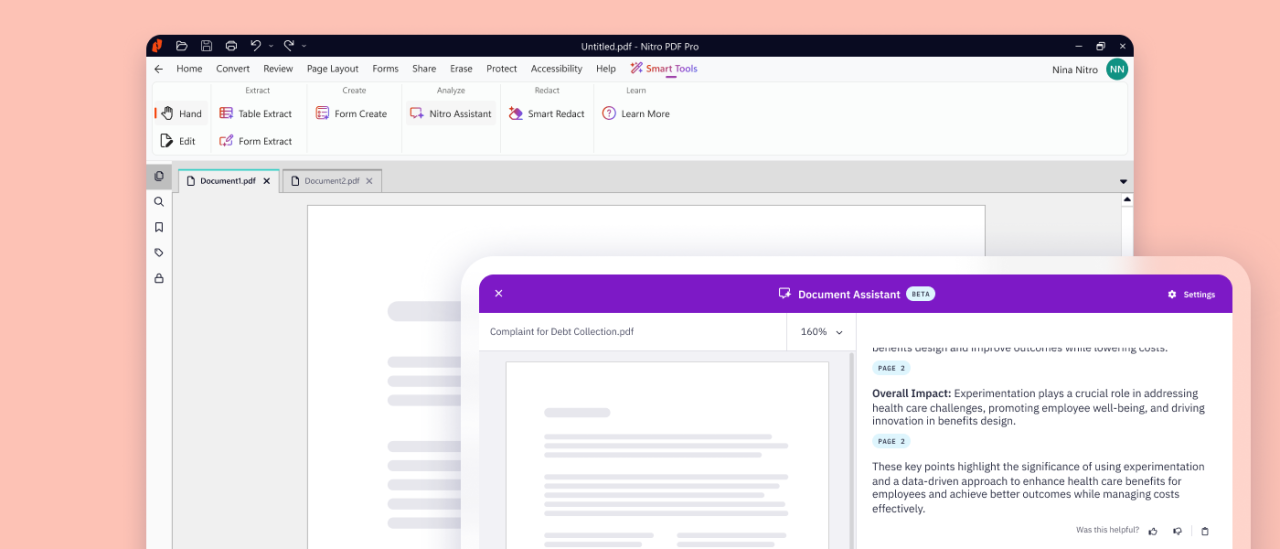Open the Help ribbon tab

pyautogui.click(x=606, y=69)
